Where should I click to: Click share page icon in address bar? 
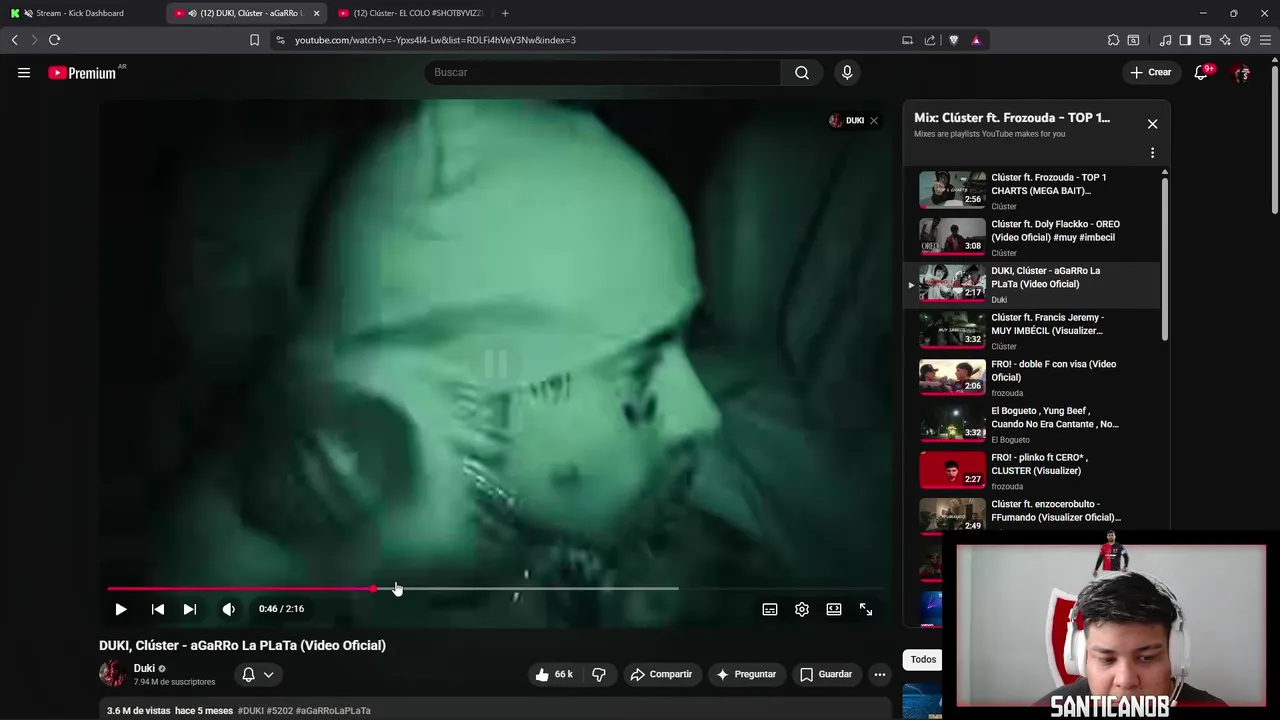930,40
